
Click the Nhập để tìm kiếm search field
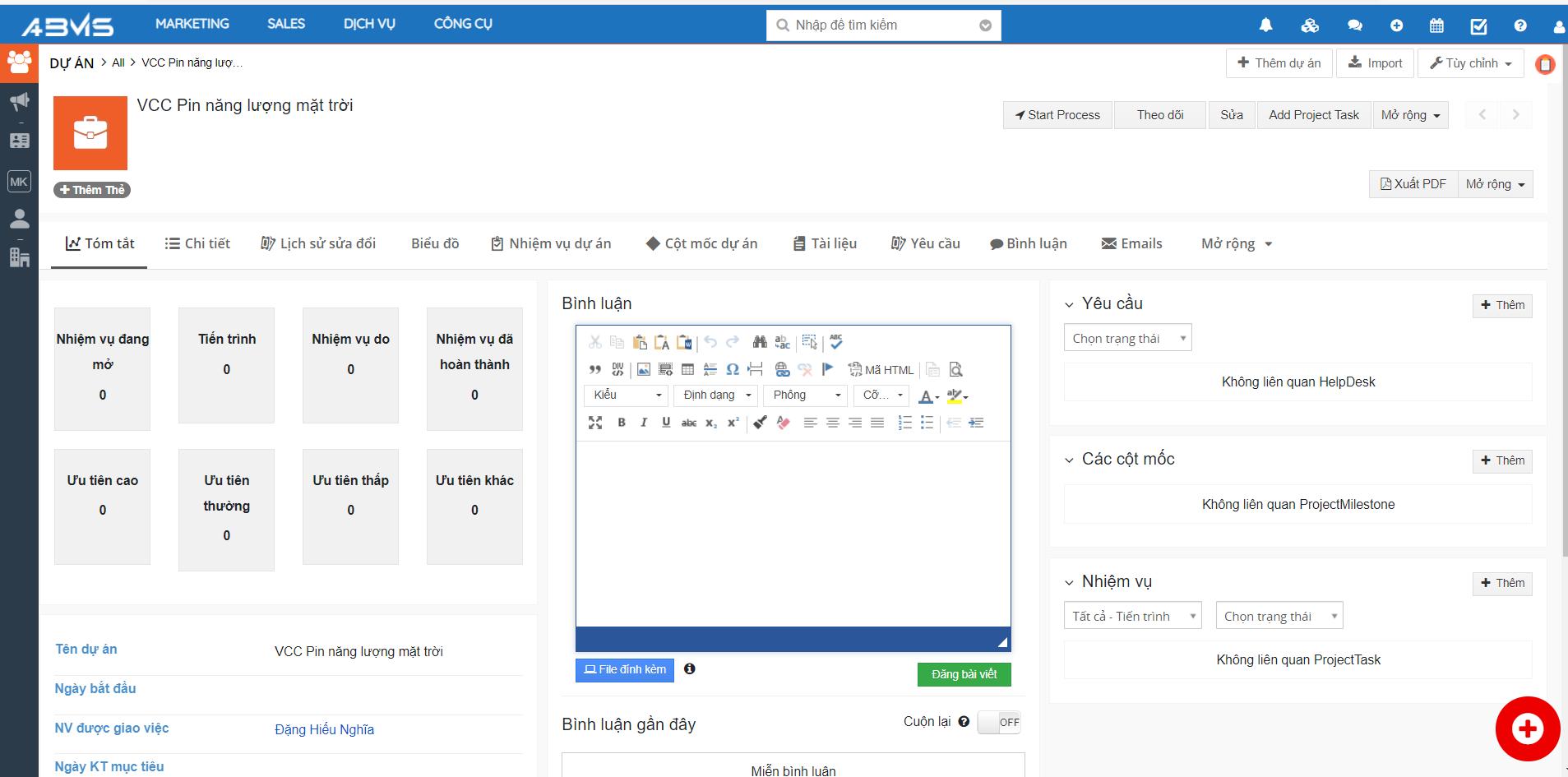(x=880, y=25)
